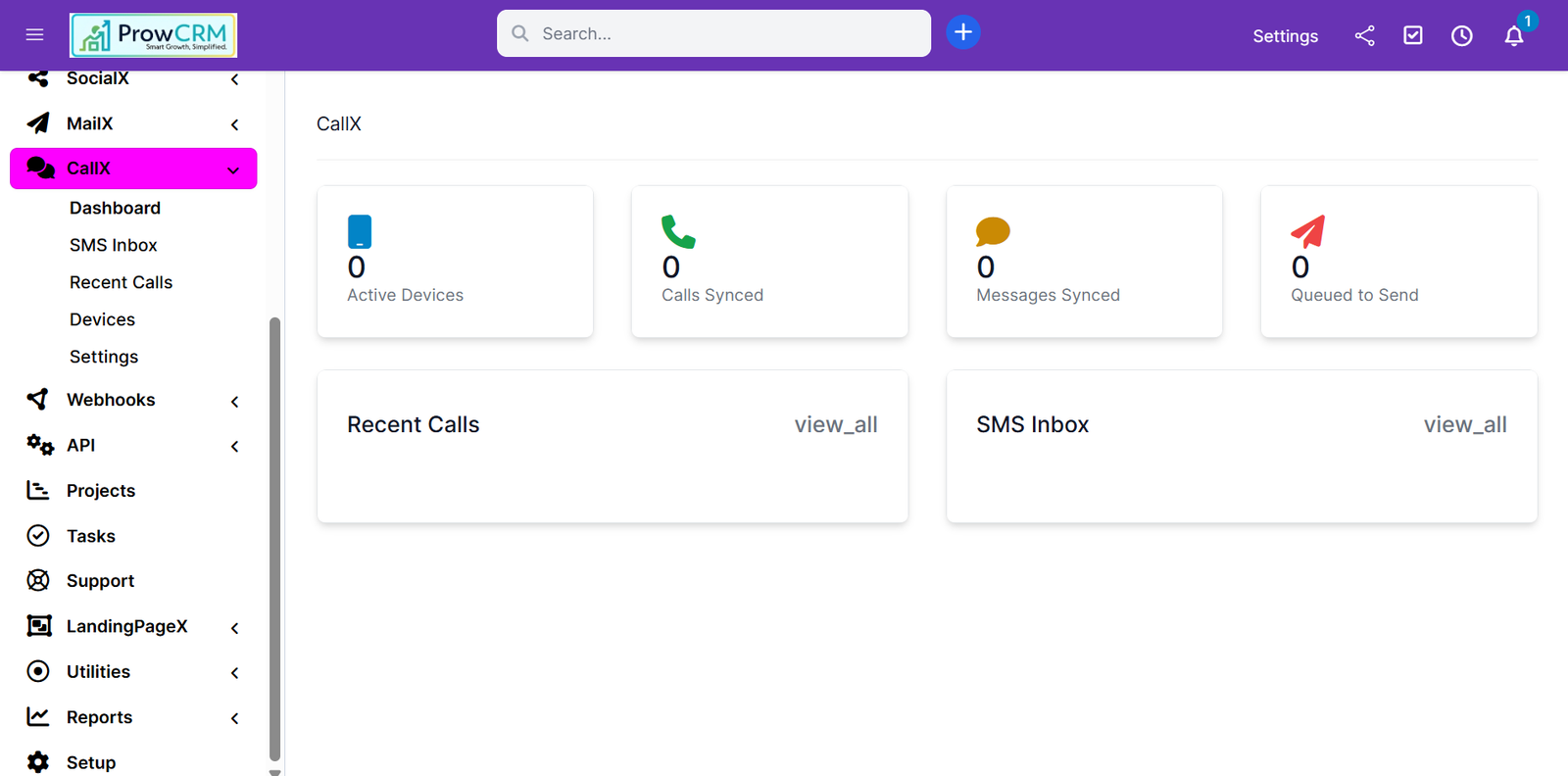Open the checkbox to-do icon in header
The height and width of the screenshot is (776, 1568).
coord(1413,36)
